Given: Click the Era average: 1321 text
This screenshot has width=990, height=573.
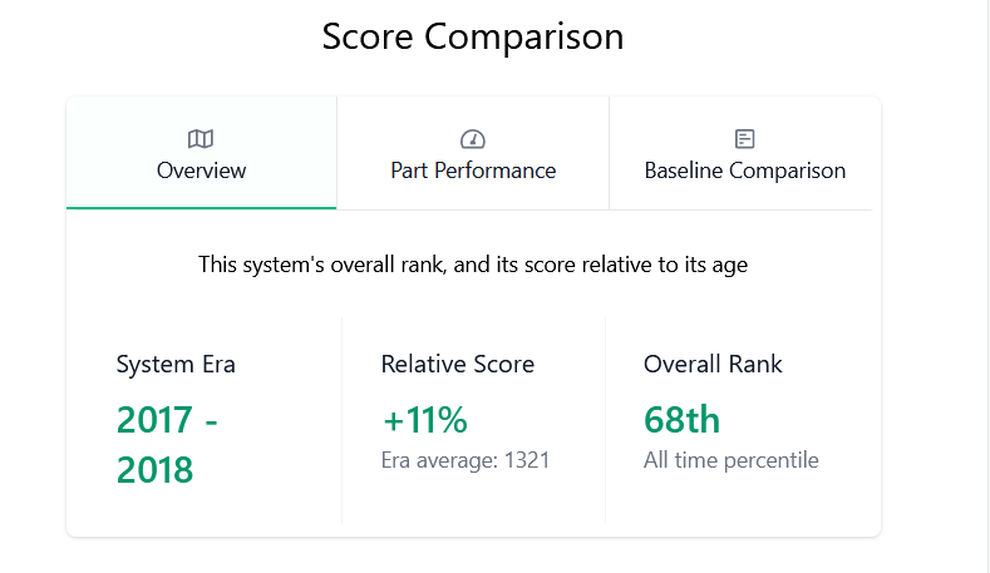Looking at the screenshot, I should coord(465,460).
